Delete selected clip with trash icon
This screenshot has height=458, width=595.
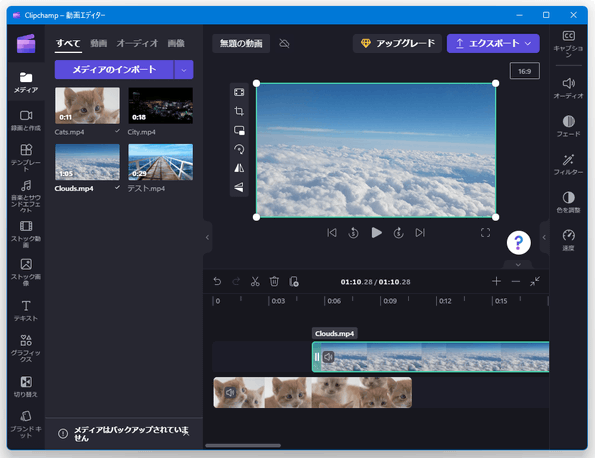[274, 282]
